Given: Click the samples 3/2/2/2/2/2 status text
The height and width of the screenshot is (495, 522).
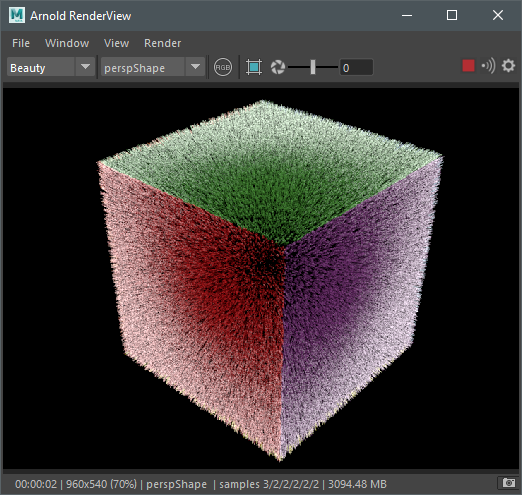Looking at the screenshot, I should point(269,484).
